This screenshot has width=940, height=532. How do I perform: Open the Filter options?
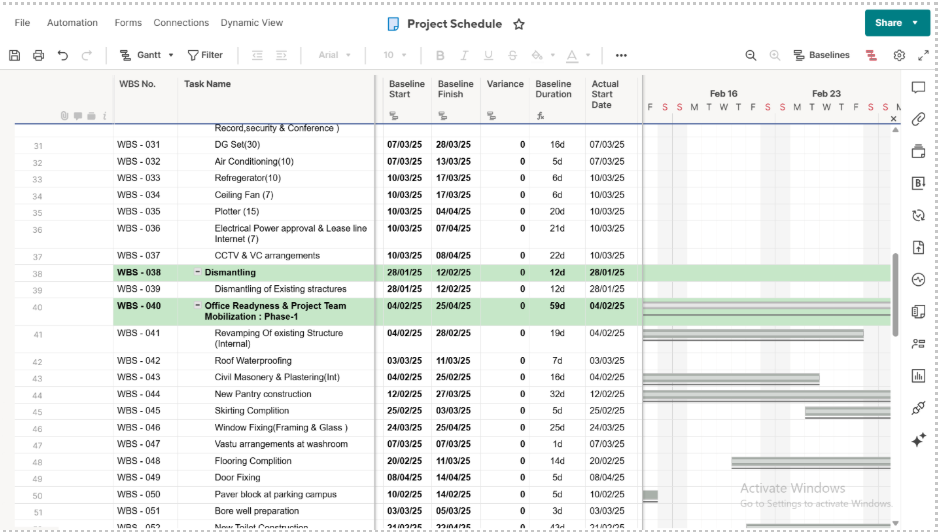[205, 56]
